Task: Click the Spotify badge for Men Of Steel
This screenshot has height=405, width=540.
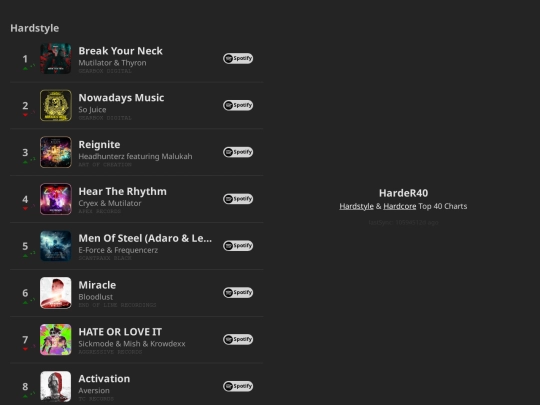Action: (x=238, y=246)
